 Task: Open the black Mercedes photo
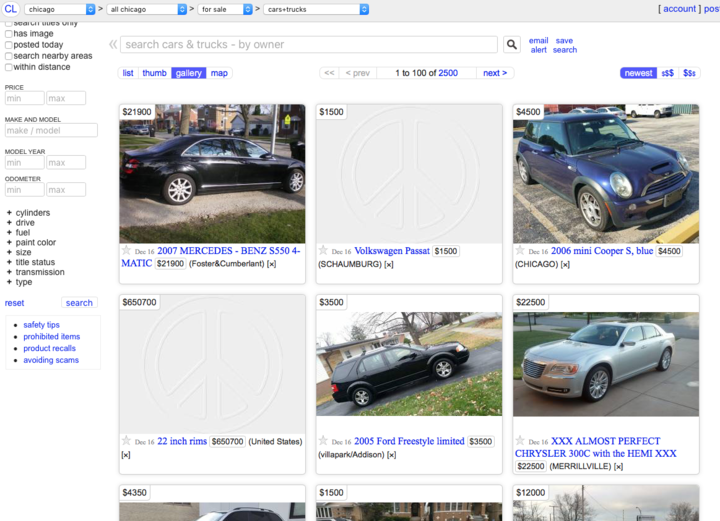pyautogui.click(x=212, y=174)
